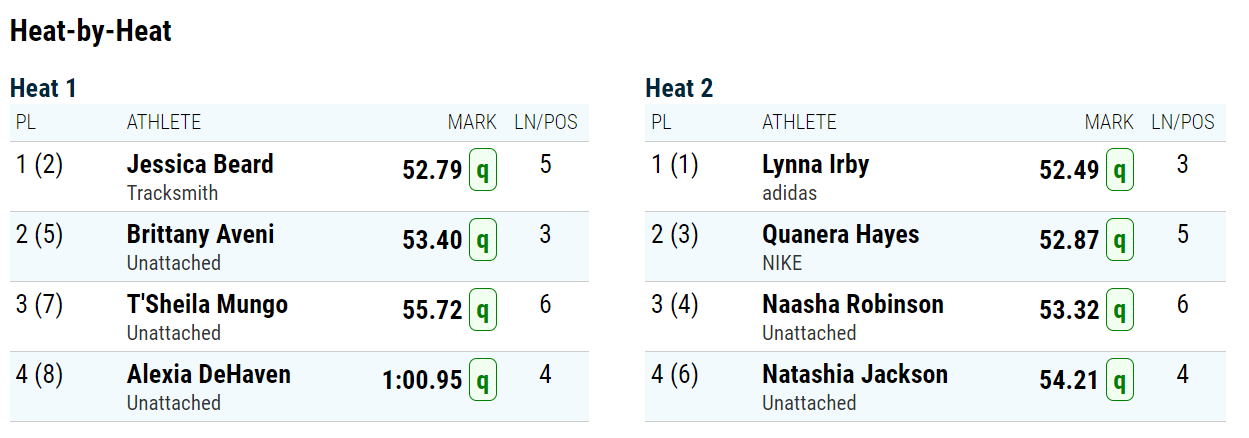The image size is (1249, 438).
Task: Open Lynna Irby's athlete page
Action: [816, 164]
